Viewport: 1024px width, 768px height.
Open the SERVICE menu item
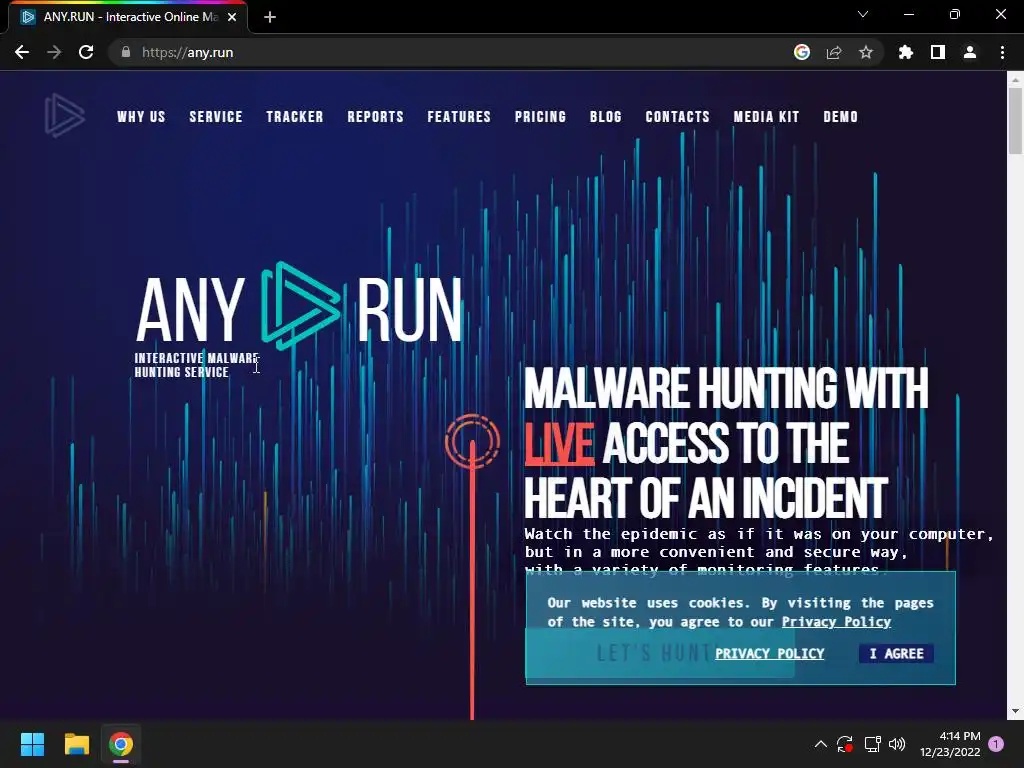click(x=216, y=117)
